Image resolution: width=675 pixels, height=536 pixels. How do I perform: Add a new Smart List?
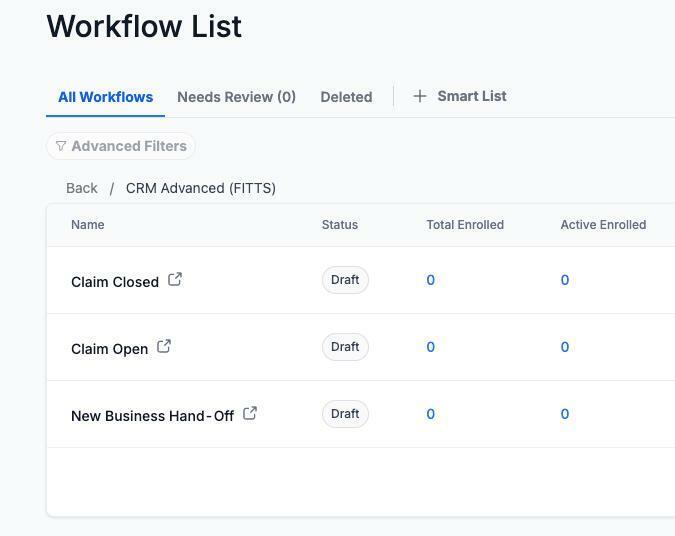[x=460, y=96]
